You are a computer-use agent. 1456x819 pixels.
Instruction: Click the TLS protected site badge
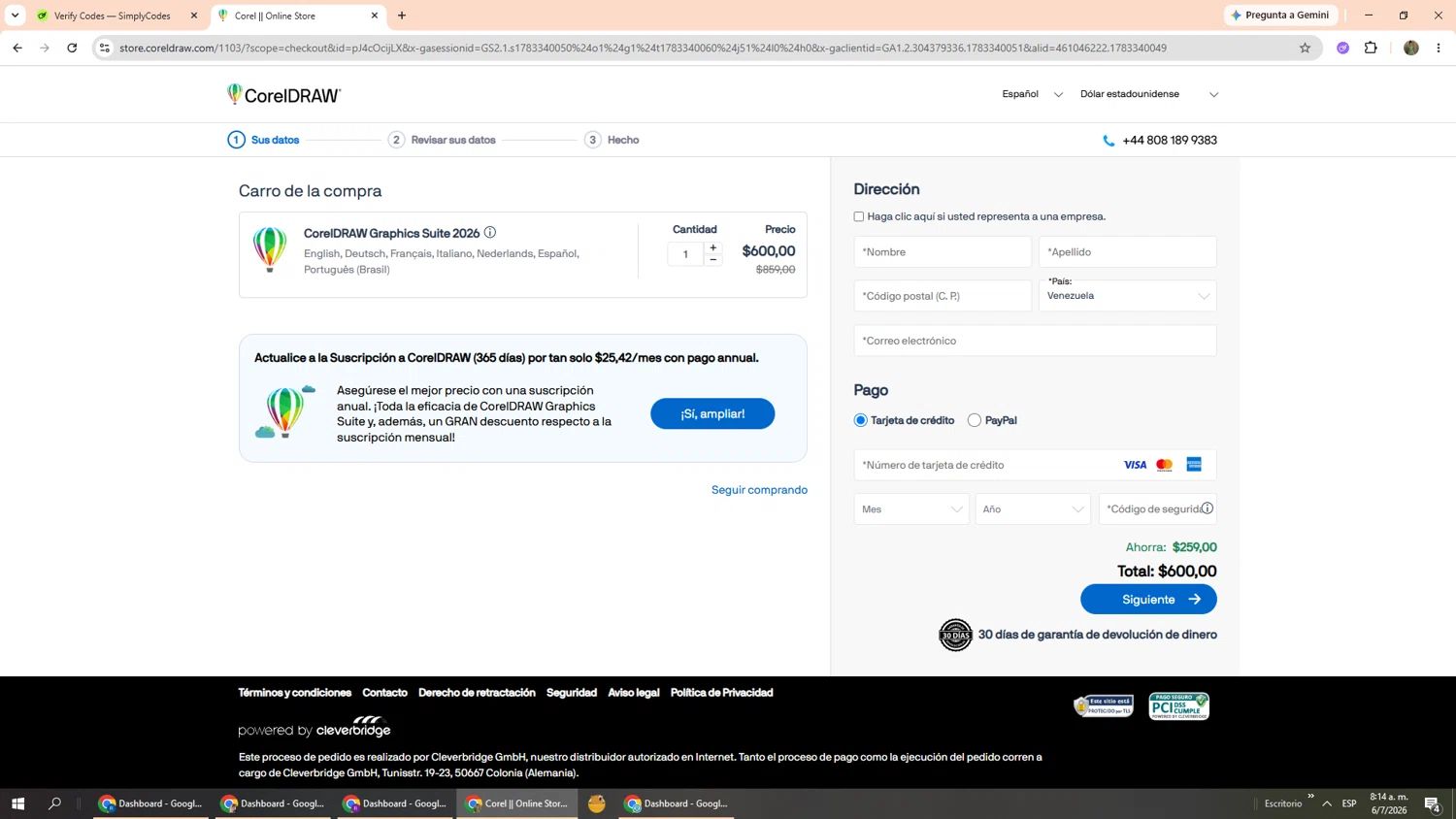1103,705
